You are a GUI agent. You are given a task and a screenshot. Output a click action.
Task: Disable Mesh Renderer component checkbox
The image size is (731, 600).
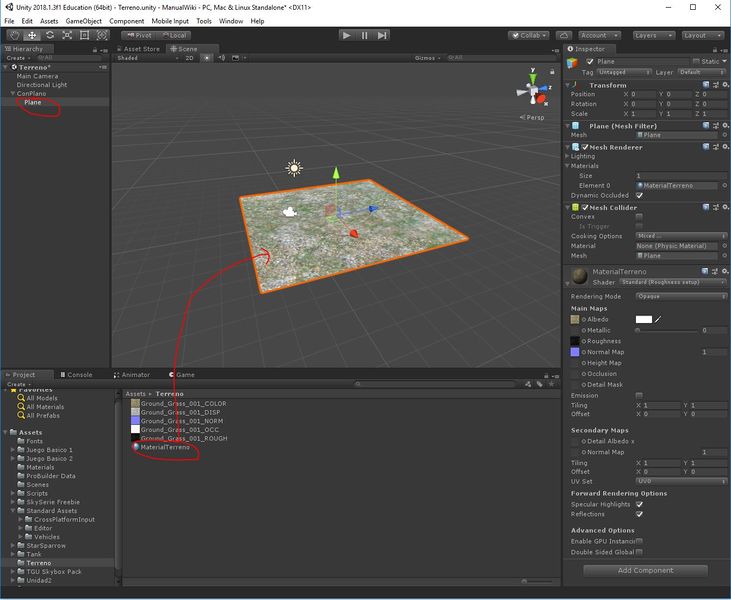tap(585, 147)
